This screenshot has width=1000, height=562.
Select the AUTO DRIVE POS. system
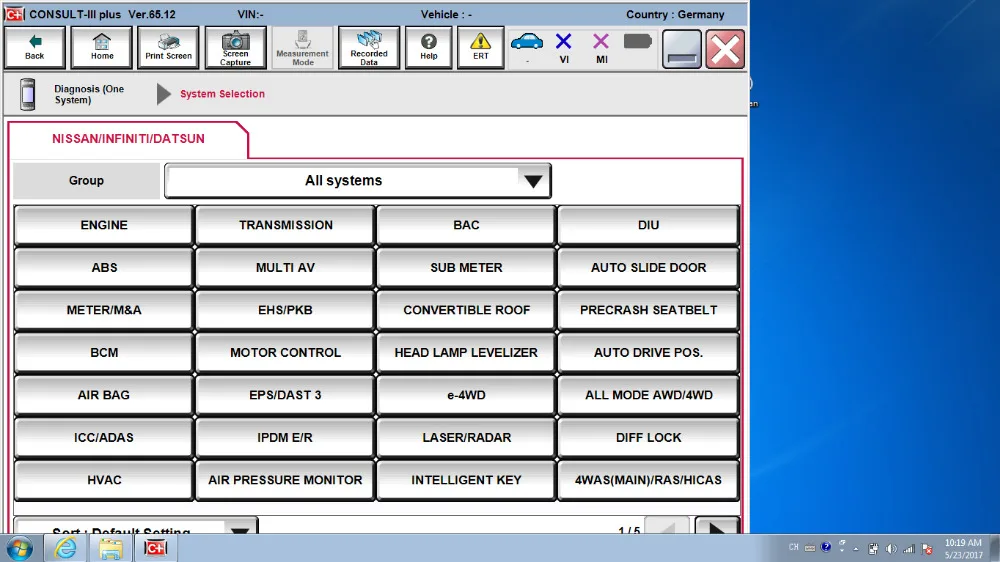[x=648, y=353]
